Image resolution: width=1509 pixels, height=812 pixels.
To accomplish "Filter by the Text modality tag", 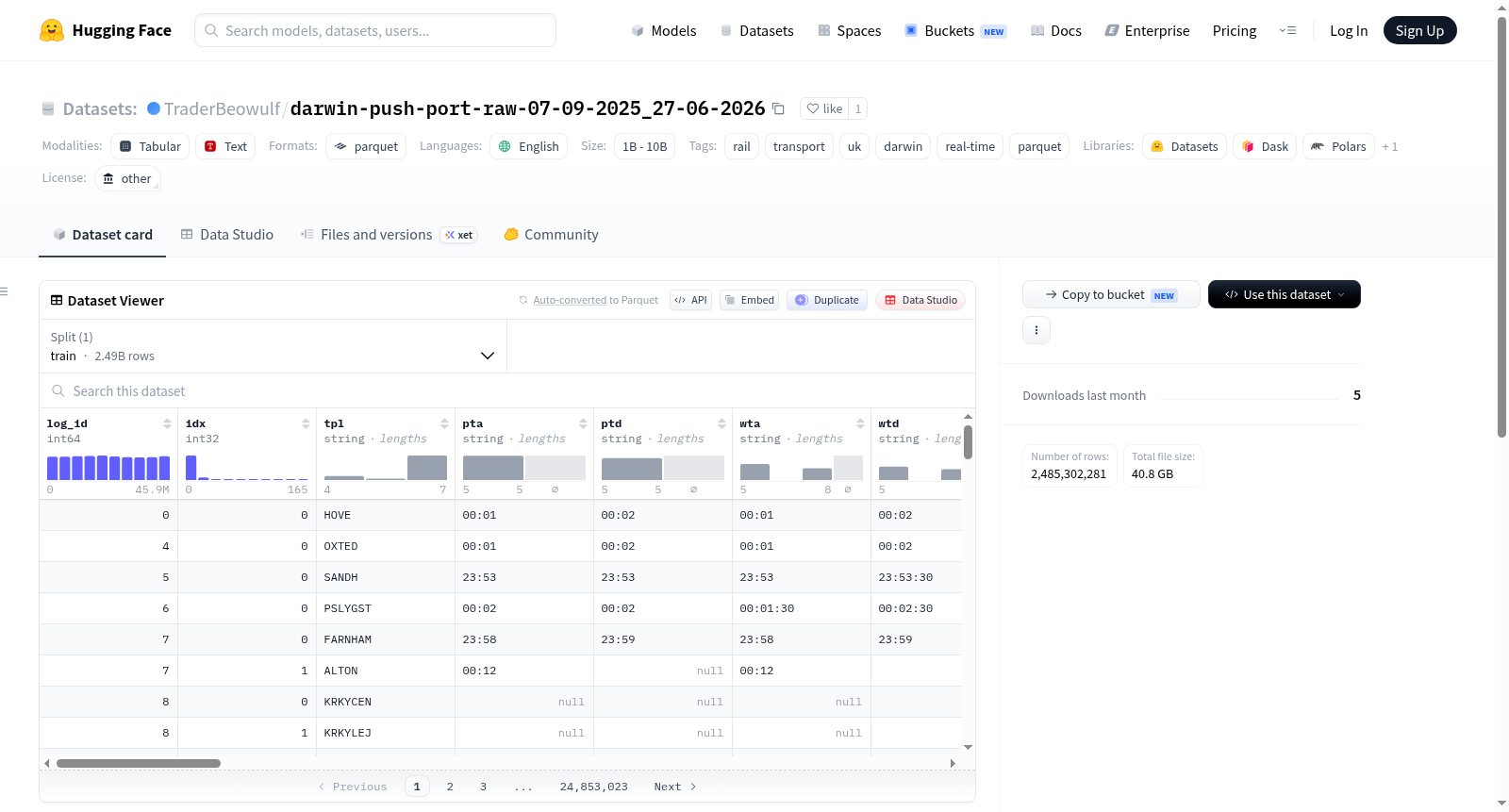I will click(225, 146).
